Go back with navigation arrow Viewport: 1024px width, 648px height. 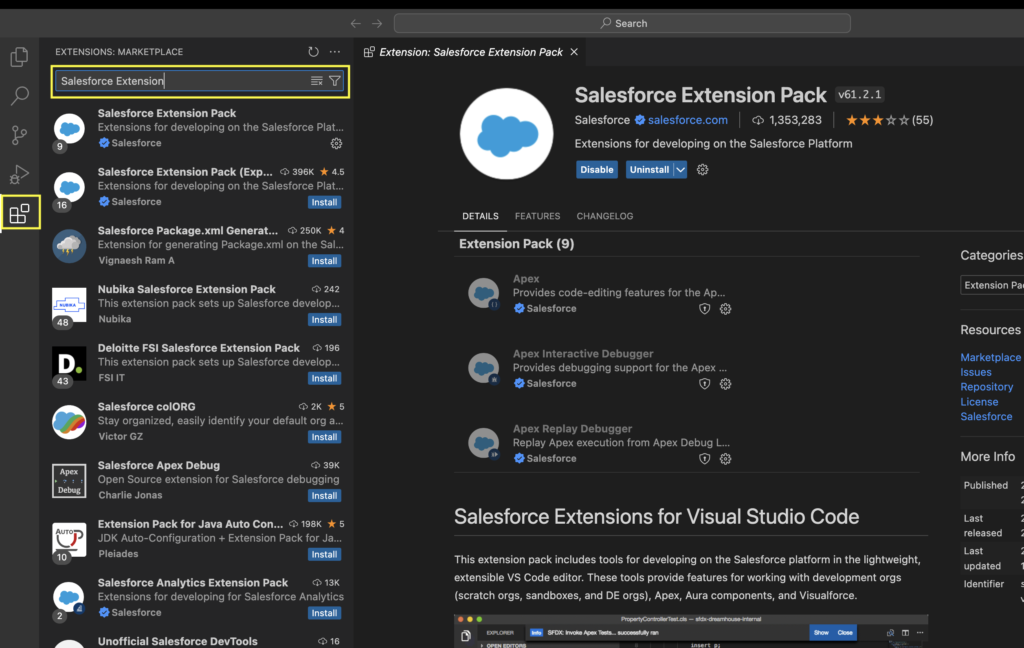tap(355, 24)
